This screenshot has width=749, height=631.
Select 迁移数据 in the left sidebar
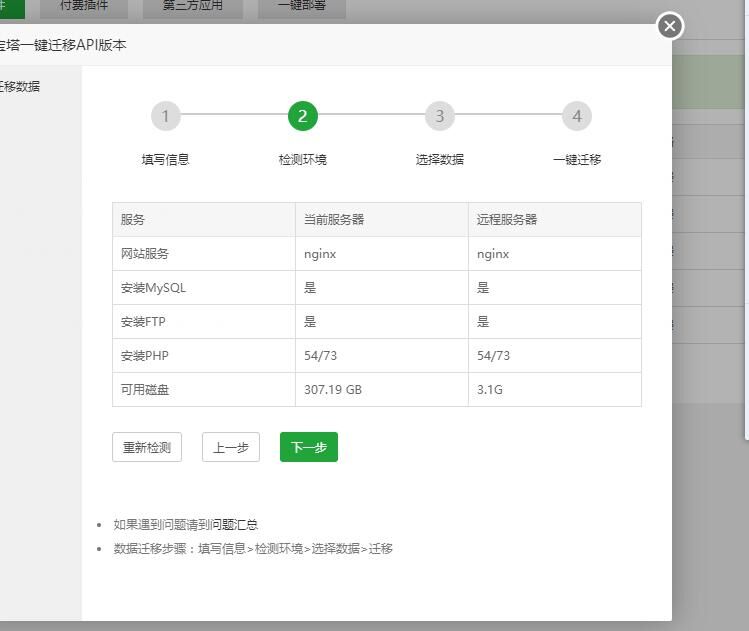20,86
